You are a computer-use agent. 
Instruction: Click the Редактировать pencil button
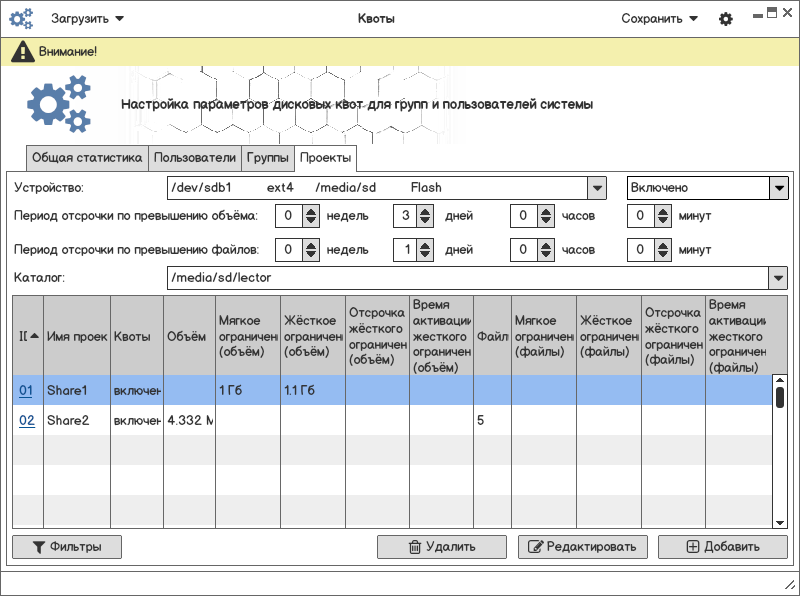(582, 547)
